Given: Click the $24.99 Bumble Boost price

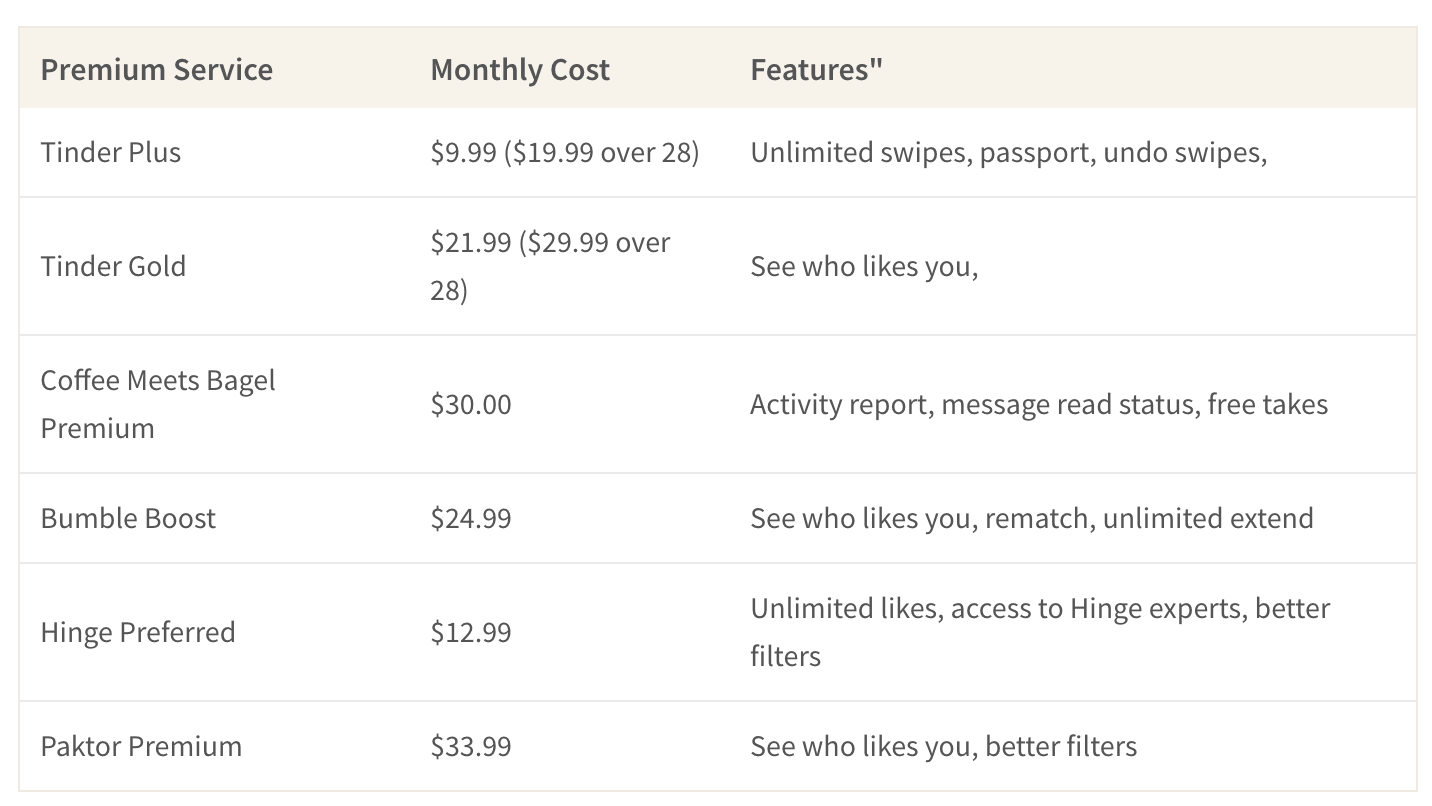Looking at the screenshot, I should coord(471,518).
